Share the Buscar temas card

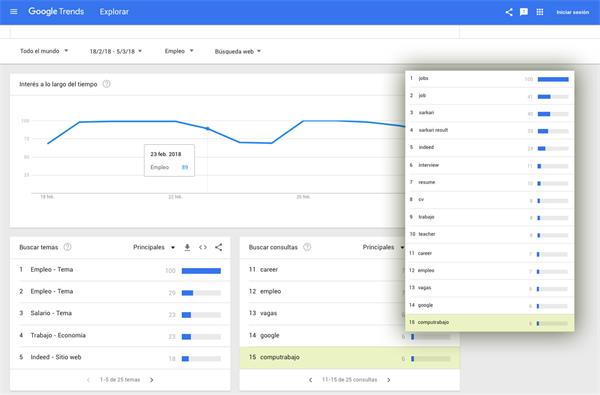(218, 247)
